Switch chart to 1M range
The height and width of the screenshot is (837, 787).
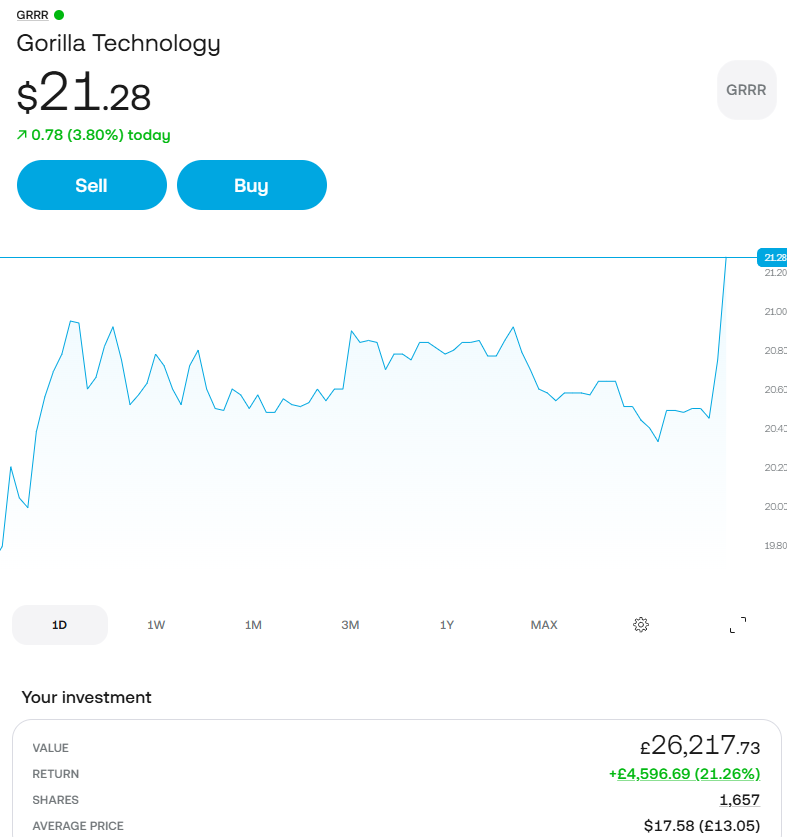pos(254,625)
